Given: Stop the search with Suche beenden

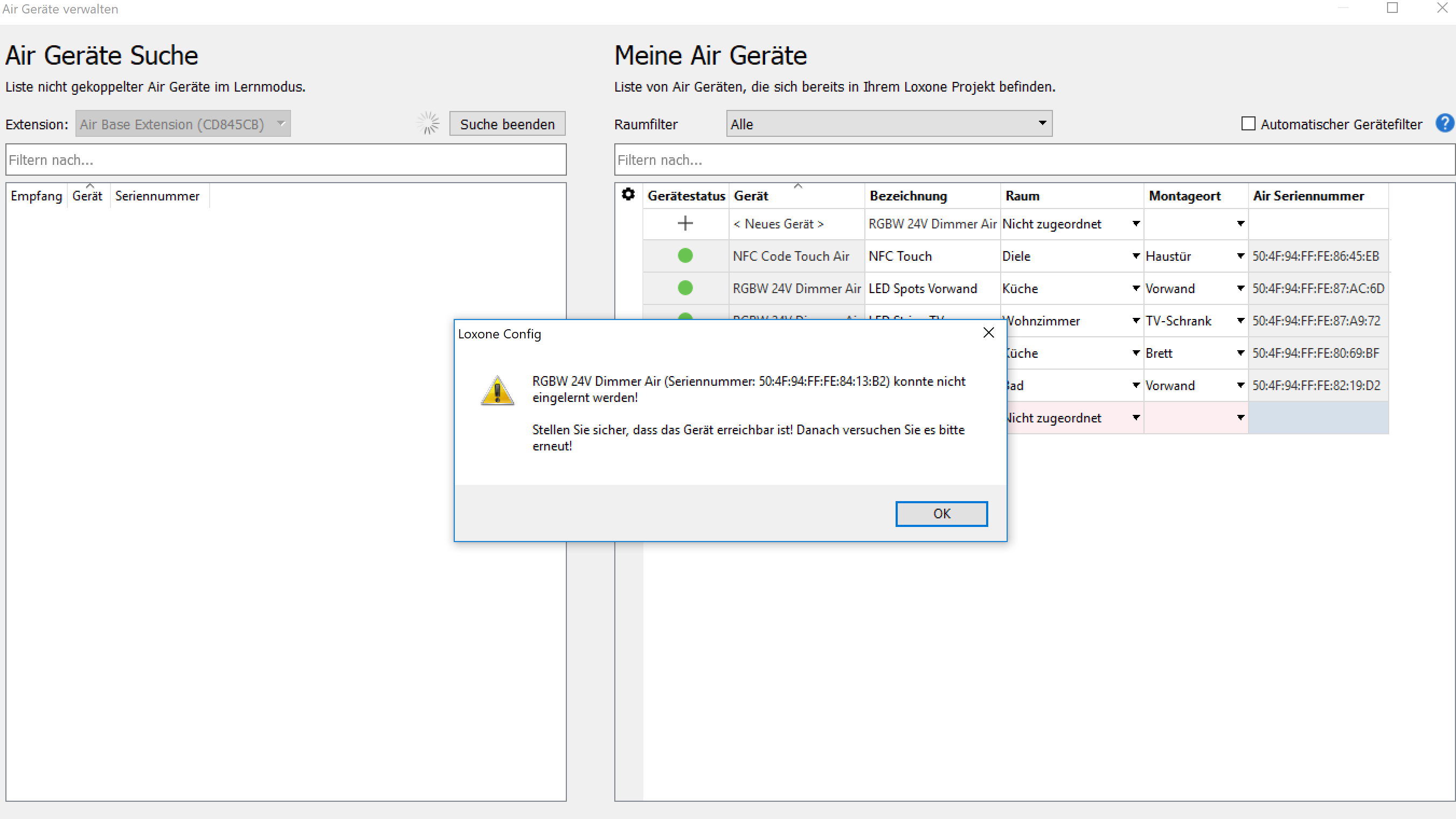Looking at the screenshot, I should coord(507,124).
